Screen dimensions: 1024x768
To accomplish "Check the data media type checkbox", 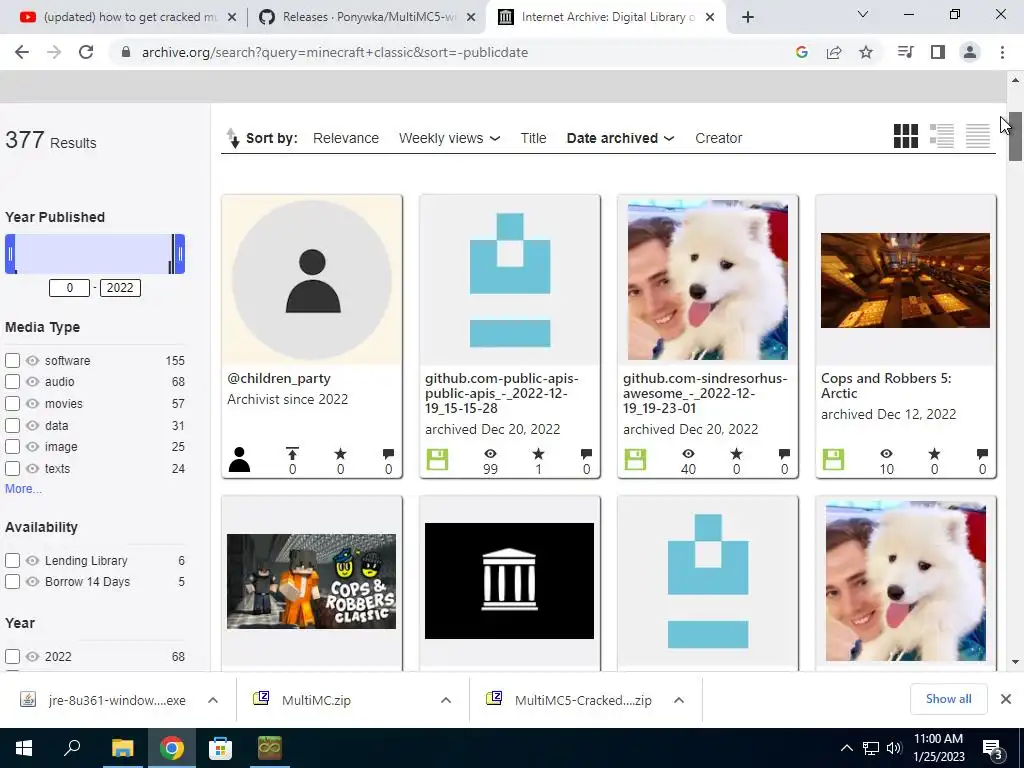I will [12, 425].
